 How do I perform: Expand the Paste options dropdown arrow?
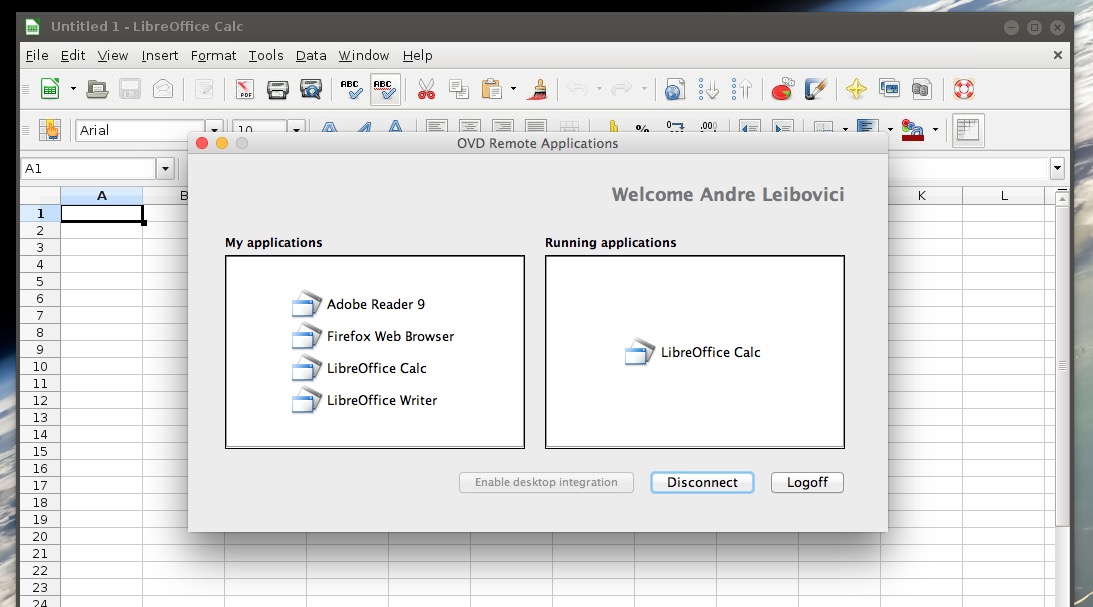pos(514,89)
